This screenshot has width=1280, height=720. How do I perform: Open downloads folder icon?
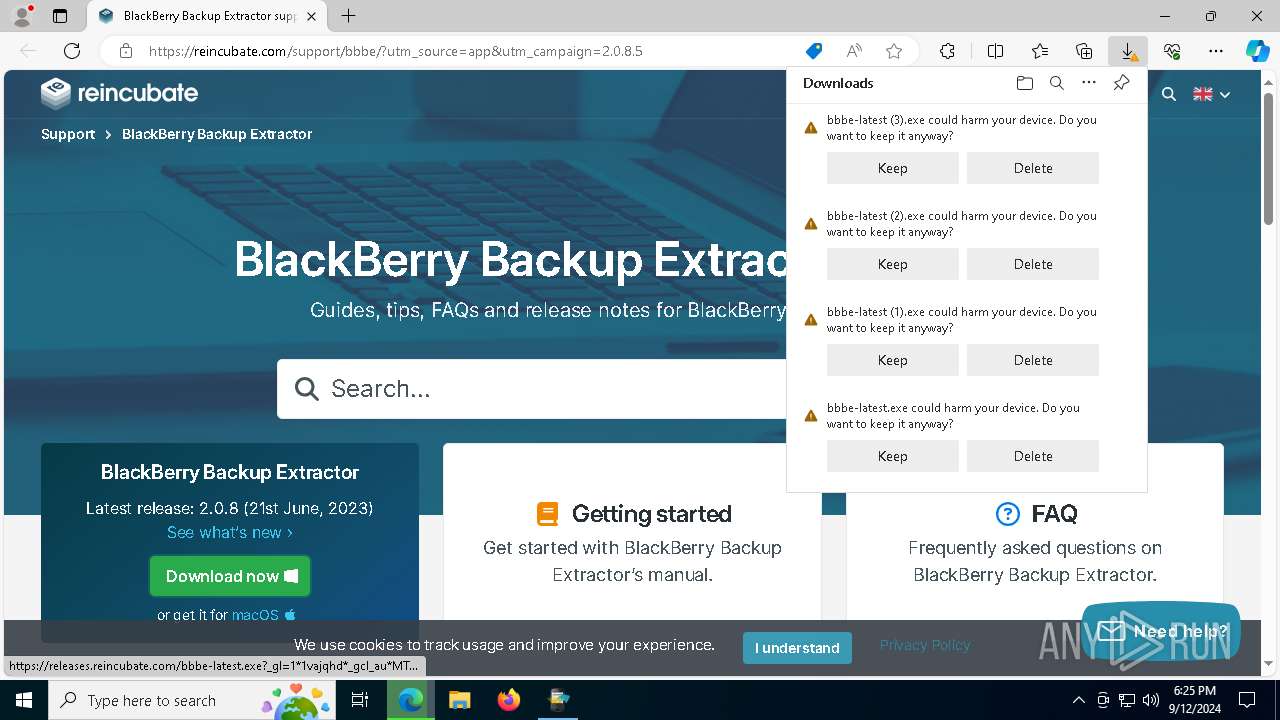(x=1024, y=83)
